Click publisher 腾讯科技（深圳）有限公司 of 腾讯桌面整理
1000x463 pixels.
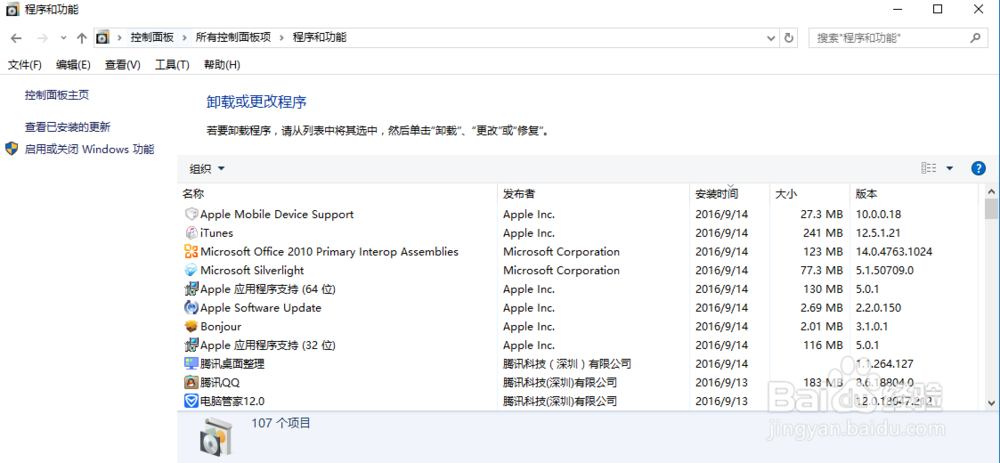[x=567, y=364]
